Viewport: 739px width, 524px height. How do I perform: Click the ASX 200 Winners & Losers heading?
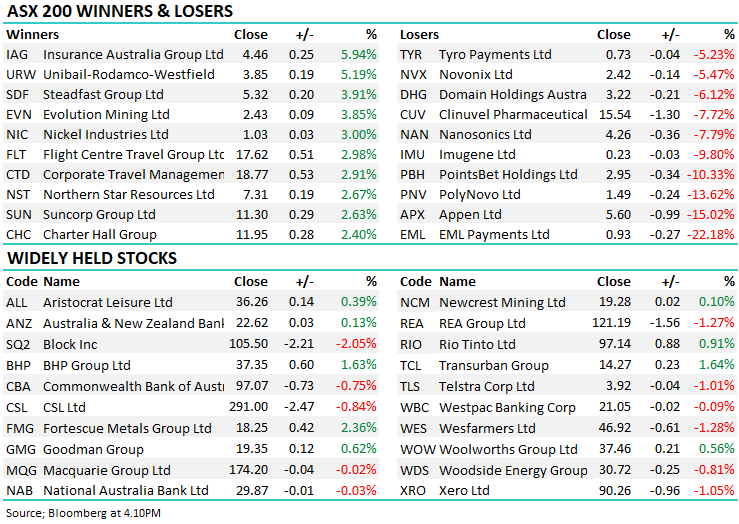coord(119,12)
